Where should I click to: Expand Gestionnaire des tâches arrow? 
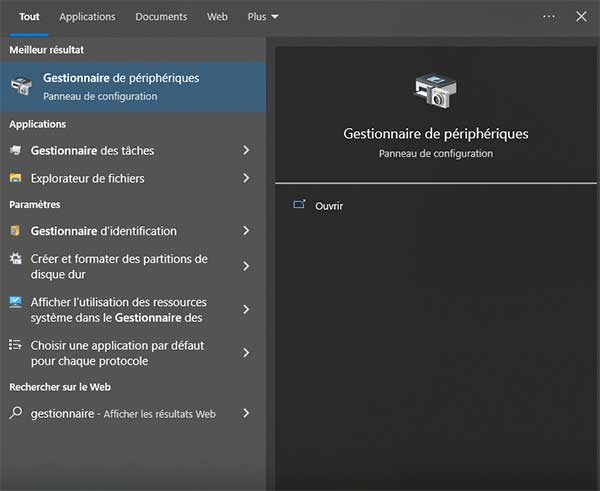246,150
